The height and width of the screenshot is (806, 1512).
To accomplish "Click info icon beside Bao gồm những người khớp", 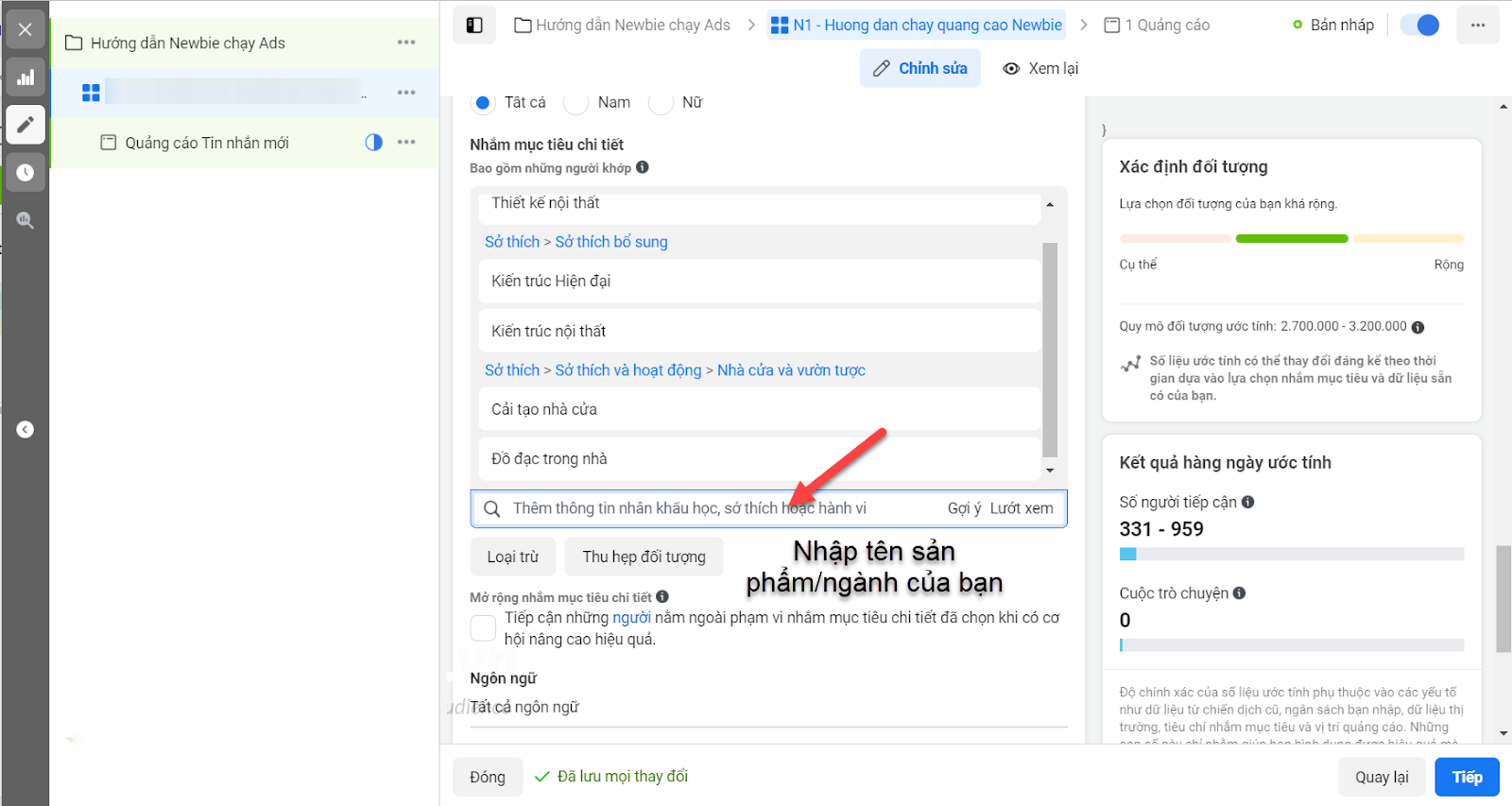I will click(x=643, y=167).
